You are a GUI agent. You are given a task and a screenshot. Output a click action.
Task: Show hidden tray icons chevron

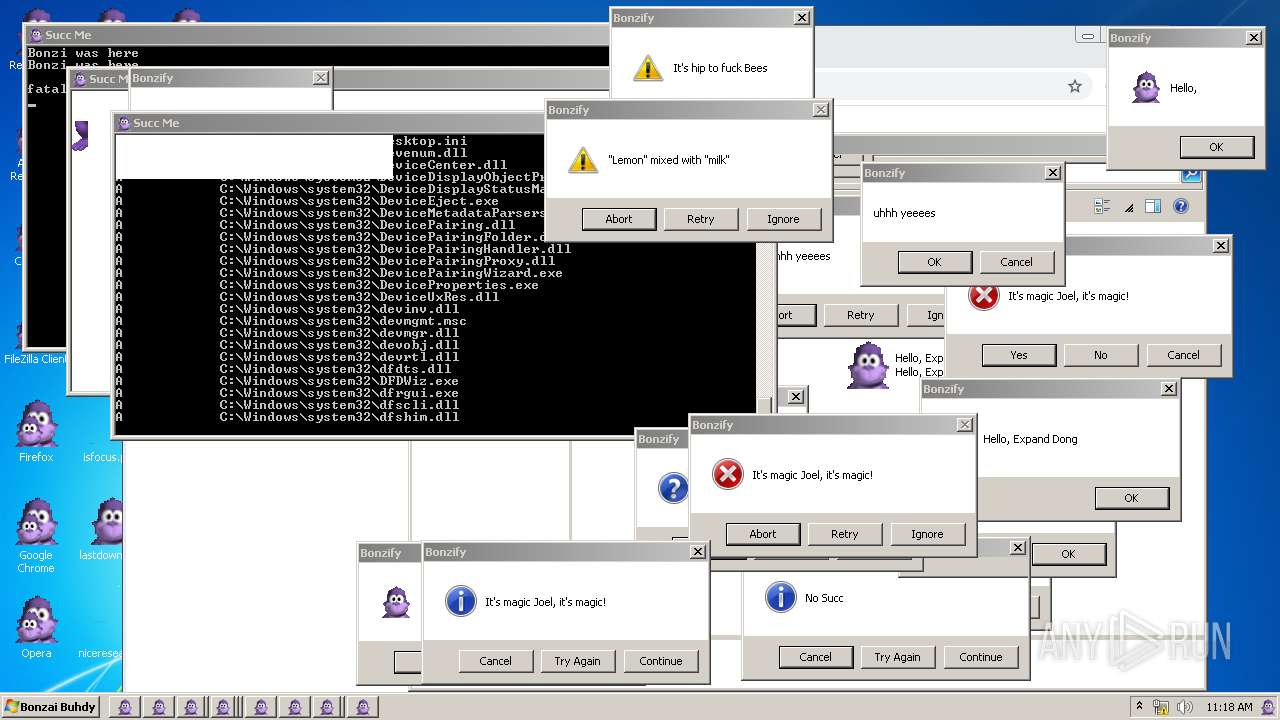tap(1139, 707)
